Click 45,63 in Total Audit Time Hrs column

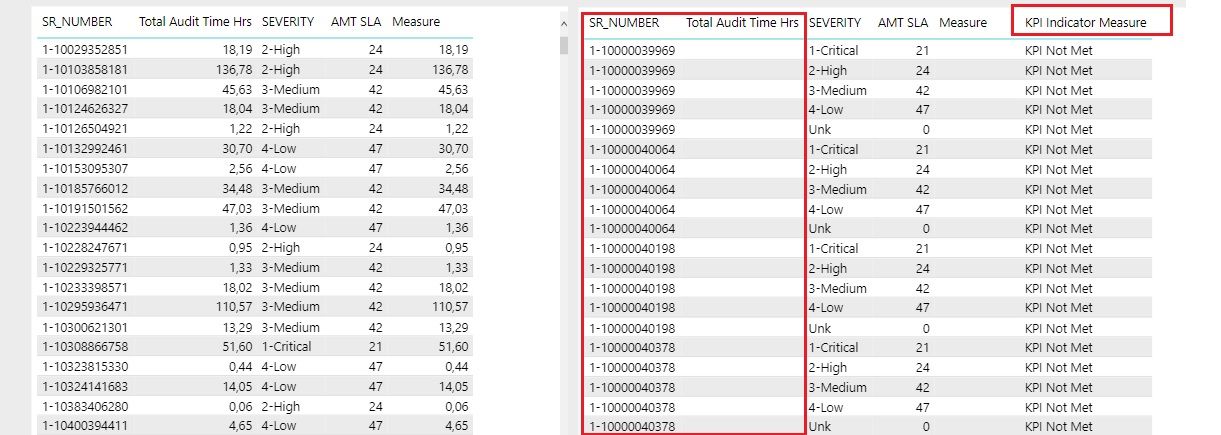click(x=237, y=89)
